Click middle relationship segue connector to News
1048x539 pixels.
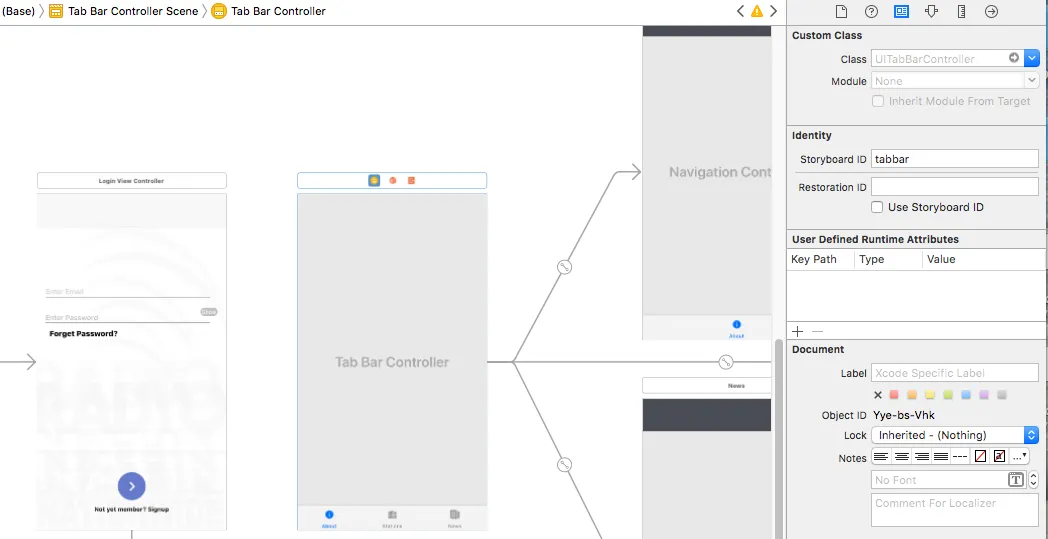[726, 362]
